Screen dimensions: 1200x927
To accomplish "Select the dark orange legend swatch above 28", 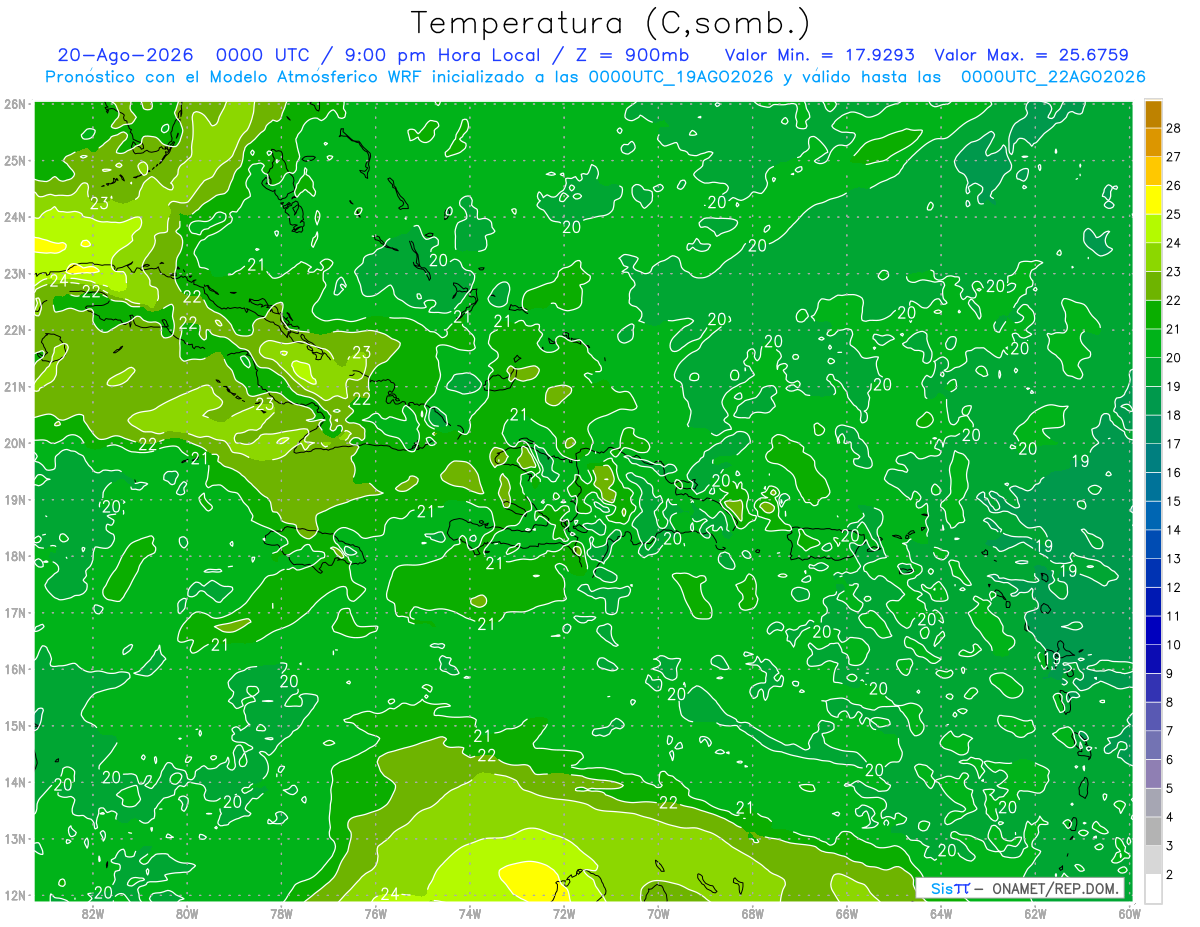I will pos(1153,113).
